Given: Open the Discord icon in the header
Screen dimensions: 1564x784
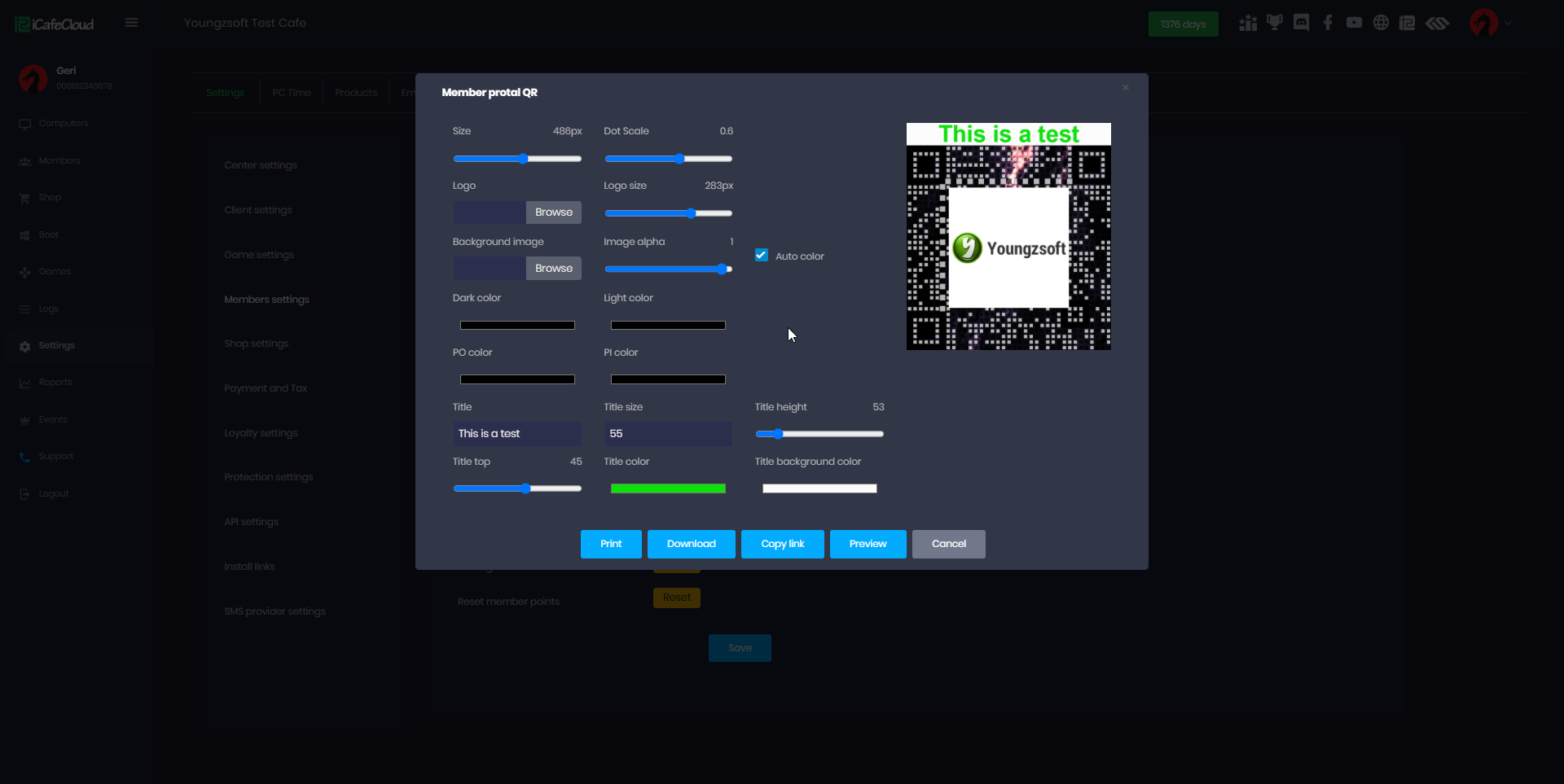Looking at the screenshot, I should click(x=1302, y=23).
